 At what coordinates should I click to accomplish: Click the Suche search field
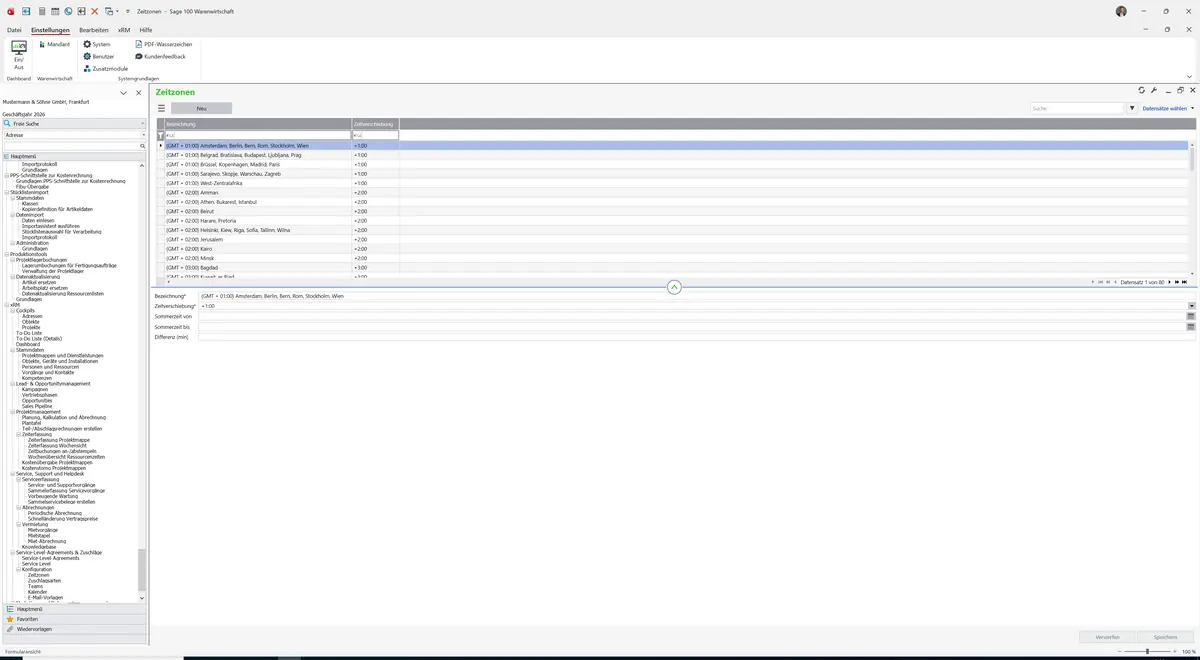tap(1077, 108)
